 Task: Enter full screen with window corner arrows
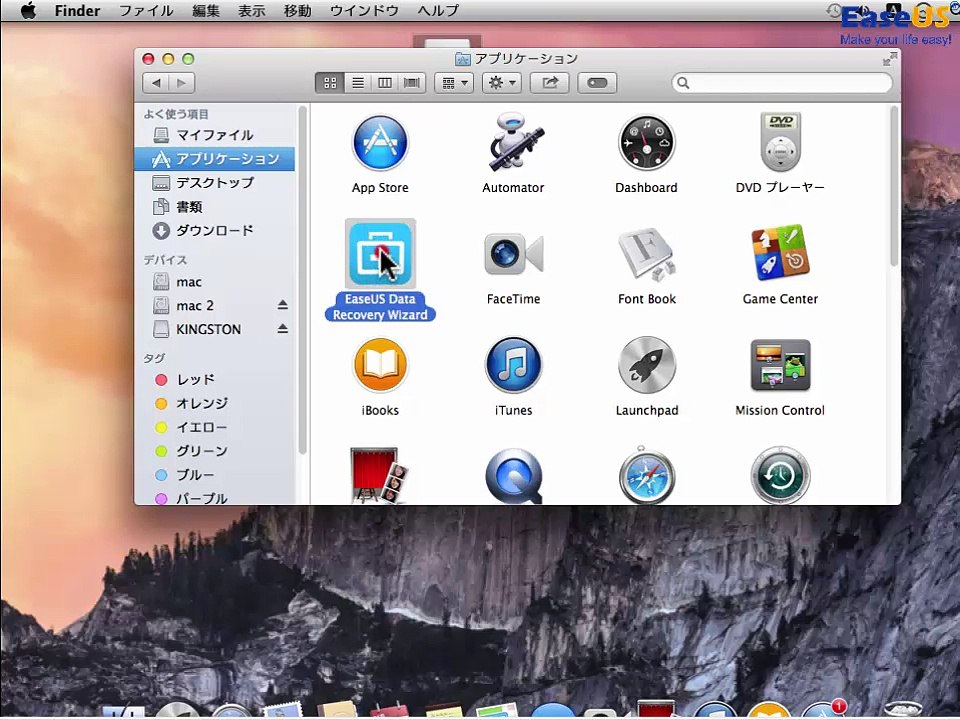click(890, 59)
